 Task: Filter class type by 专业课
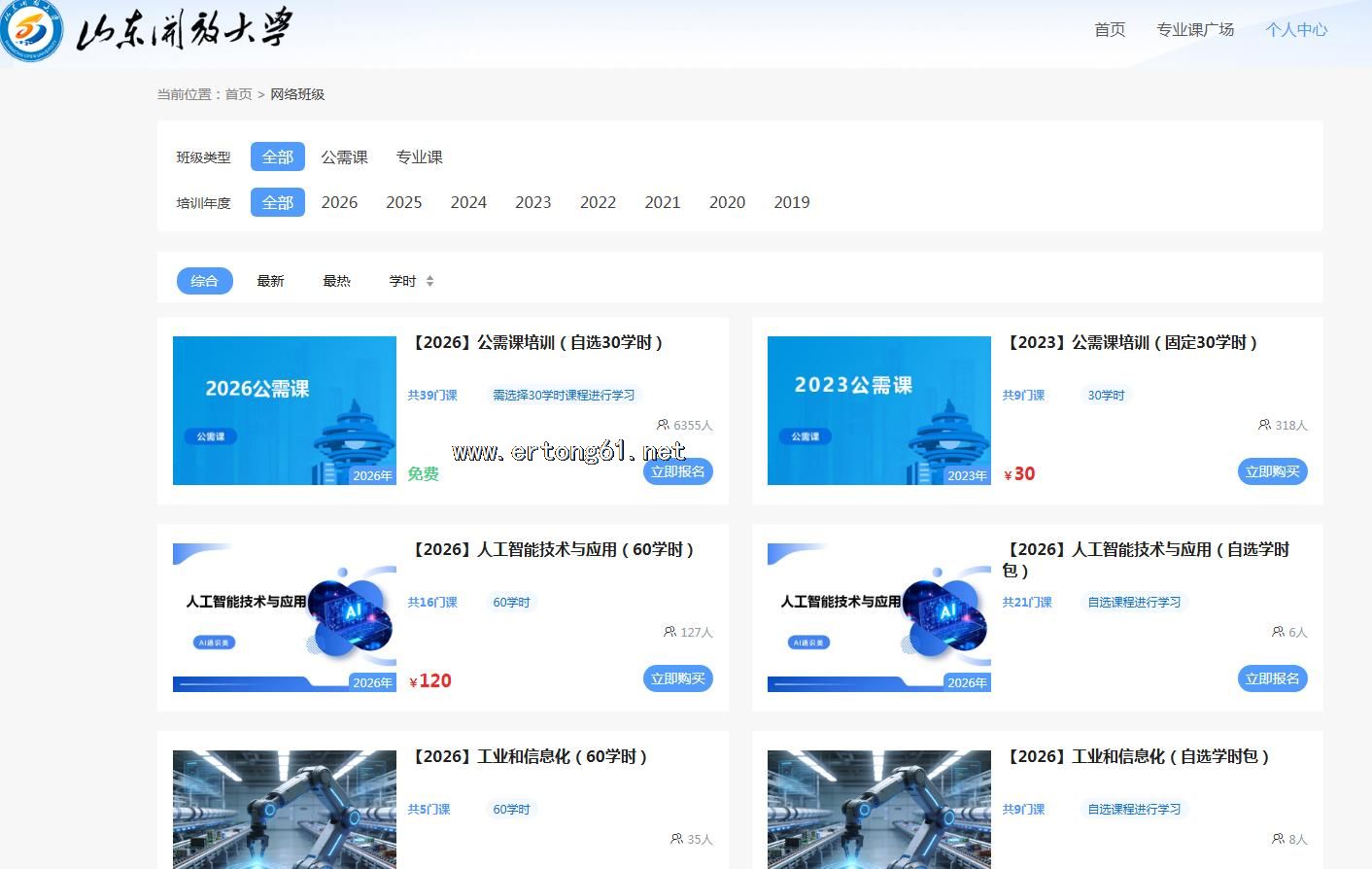(x=419, y=156)
